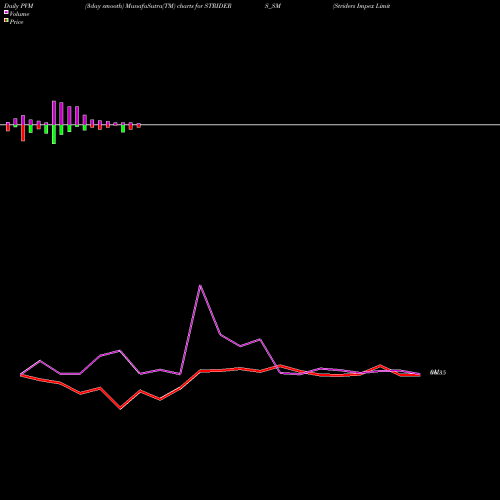Select the 'Volume' legend label

[x=19, y=14]
